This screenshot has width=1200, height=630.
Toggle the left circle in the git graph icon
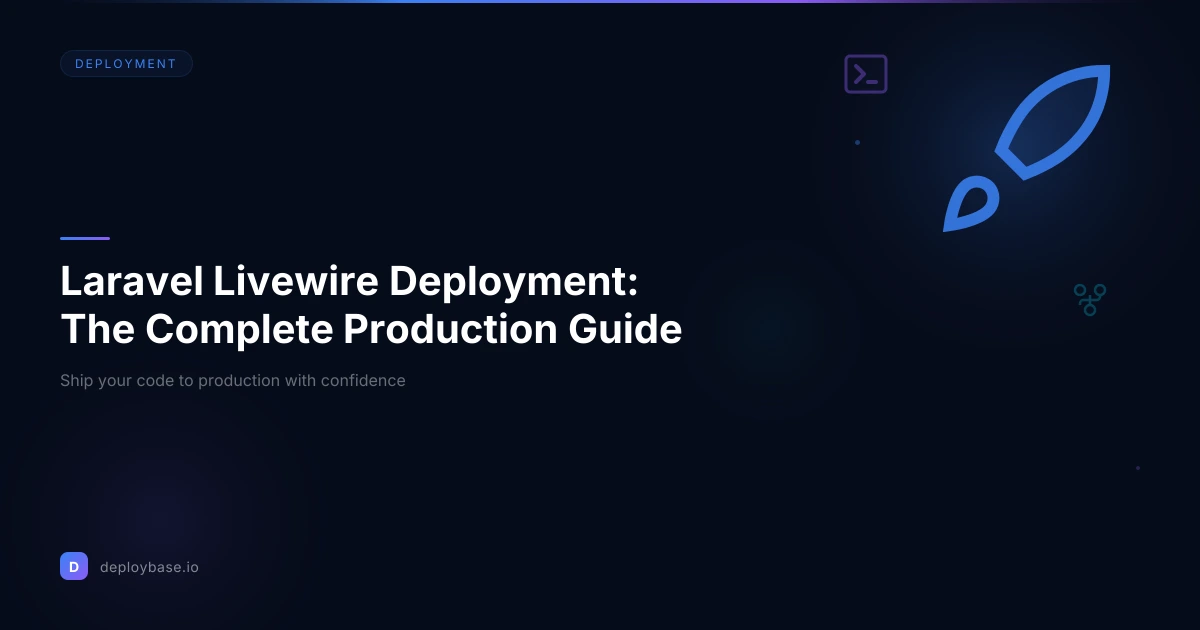[1080, 290]
